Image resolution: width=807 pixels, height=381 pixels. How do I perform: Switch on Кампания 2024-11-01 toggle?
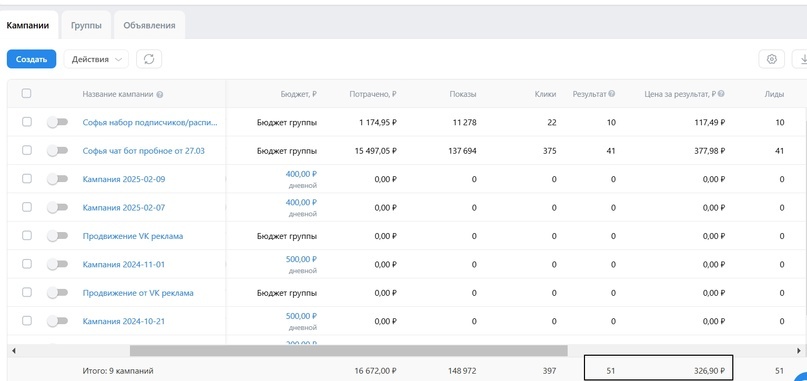coord(57,264)
